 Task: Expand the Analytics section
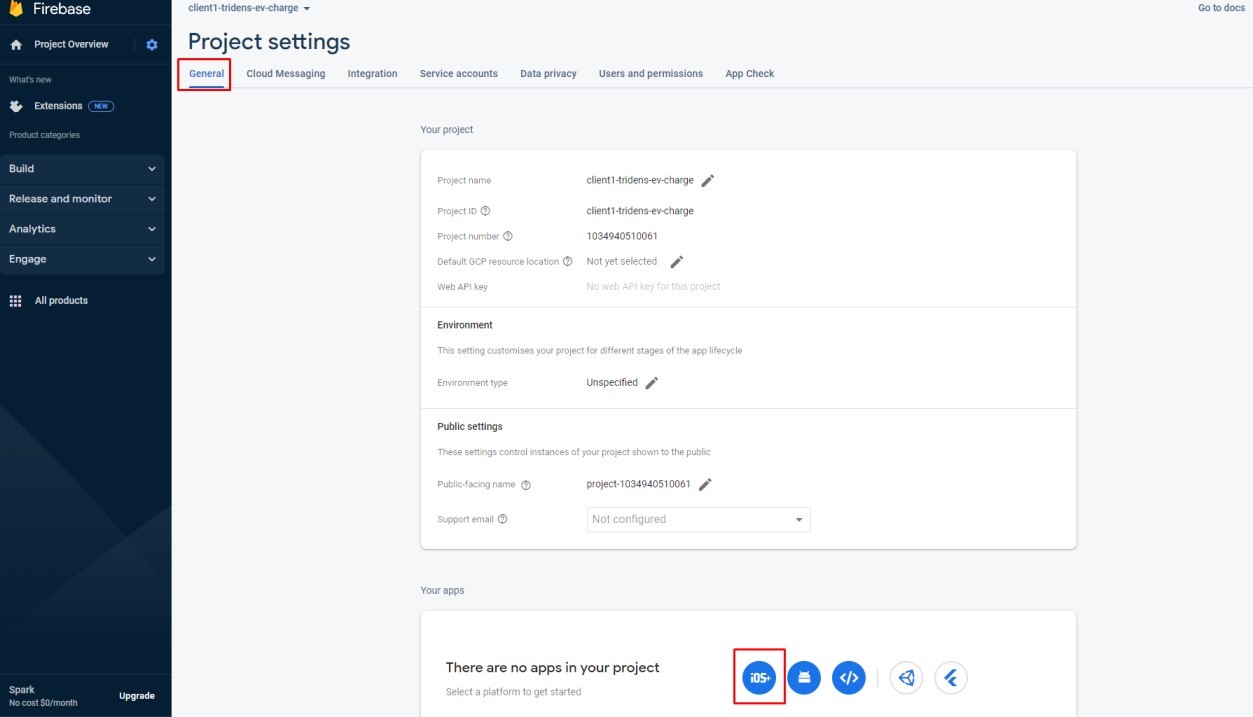coord(82,229)
